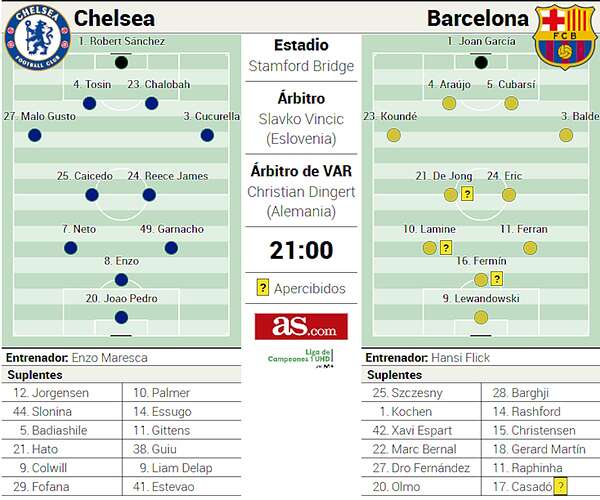Click the FC Barcelona crest
Screen dimensions: 600x500
point(565,37)
